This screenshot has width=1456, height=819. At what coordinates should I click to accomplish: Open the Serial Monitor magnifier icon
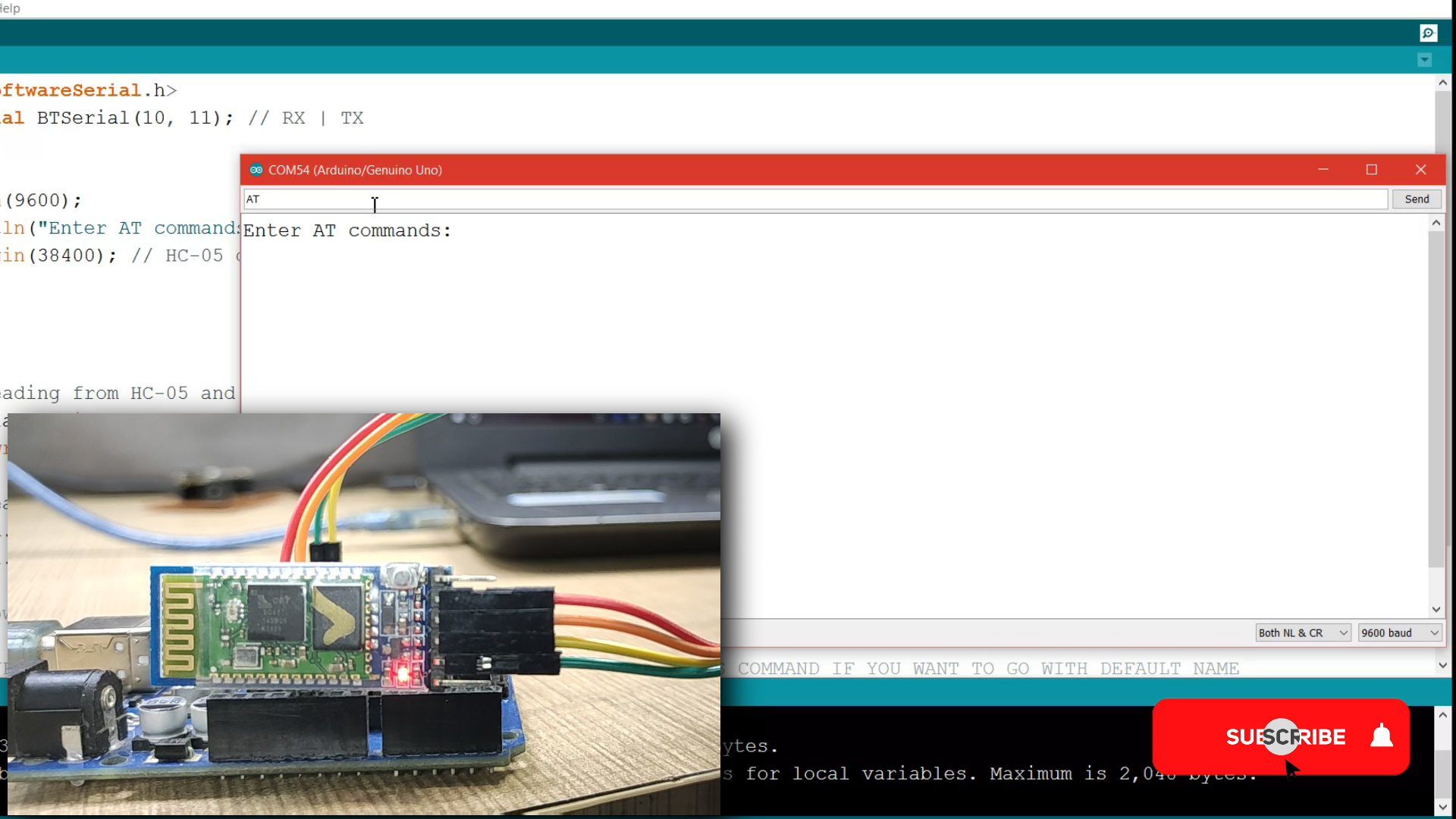click(x=1429, y=33)
